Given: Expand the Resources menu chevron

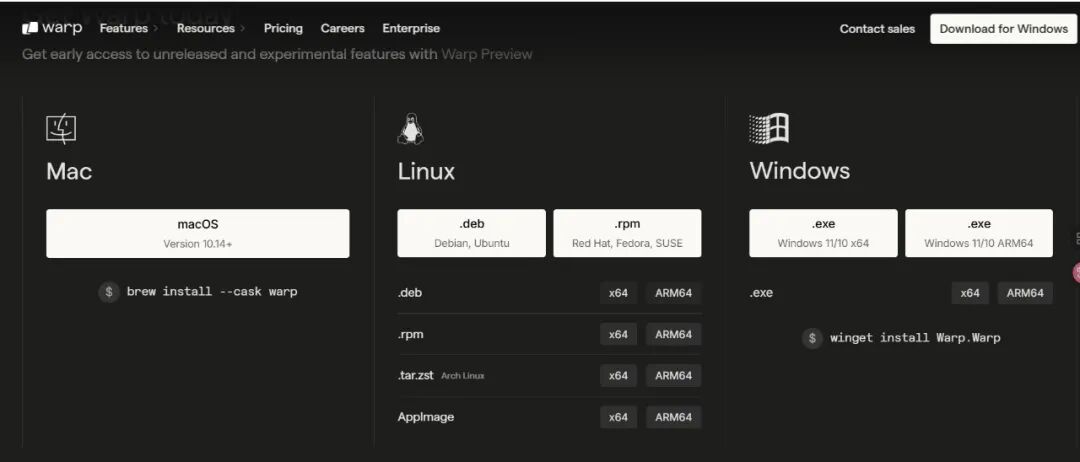Looking at the screenshot, I should [242, 29].
